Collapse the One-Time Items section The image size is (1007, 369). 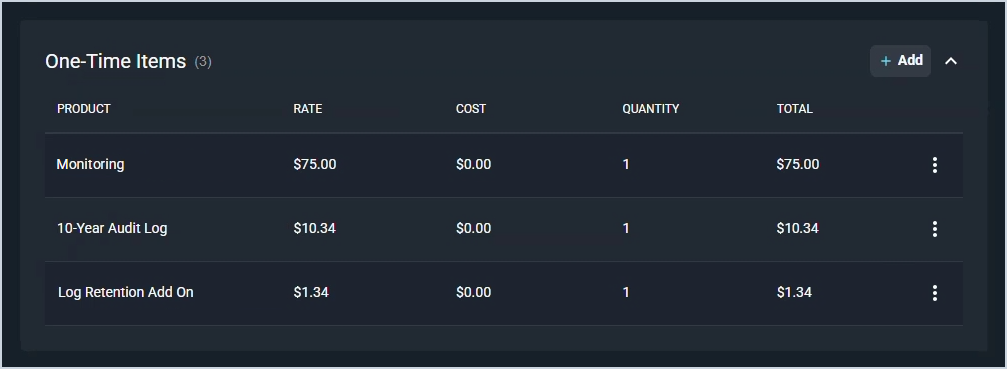click(951, 61)
